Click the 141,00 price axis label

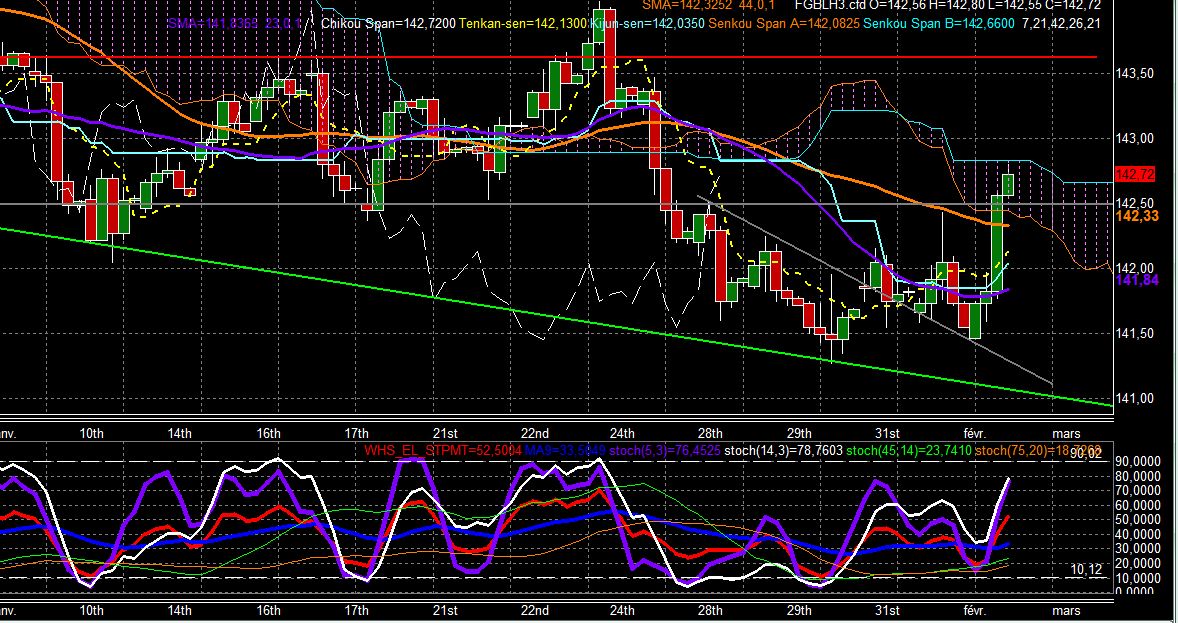point(1134,398)
